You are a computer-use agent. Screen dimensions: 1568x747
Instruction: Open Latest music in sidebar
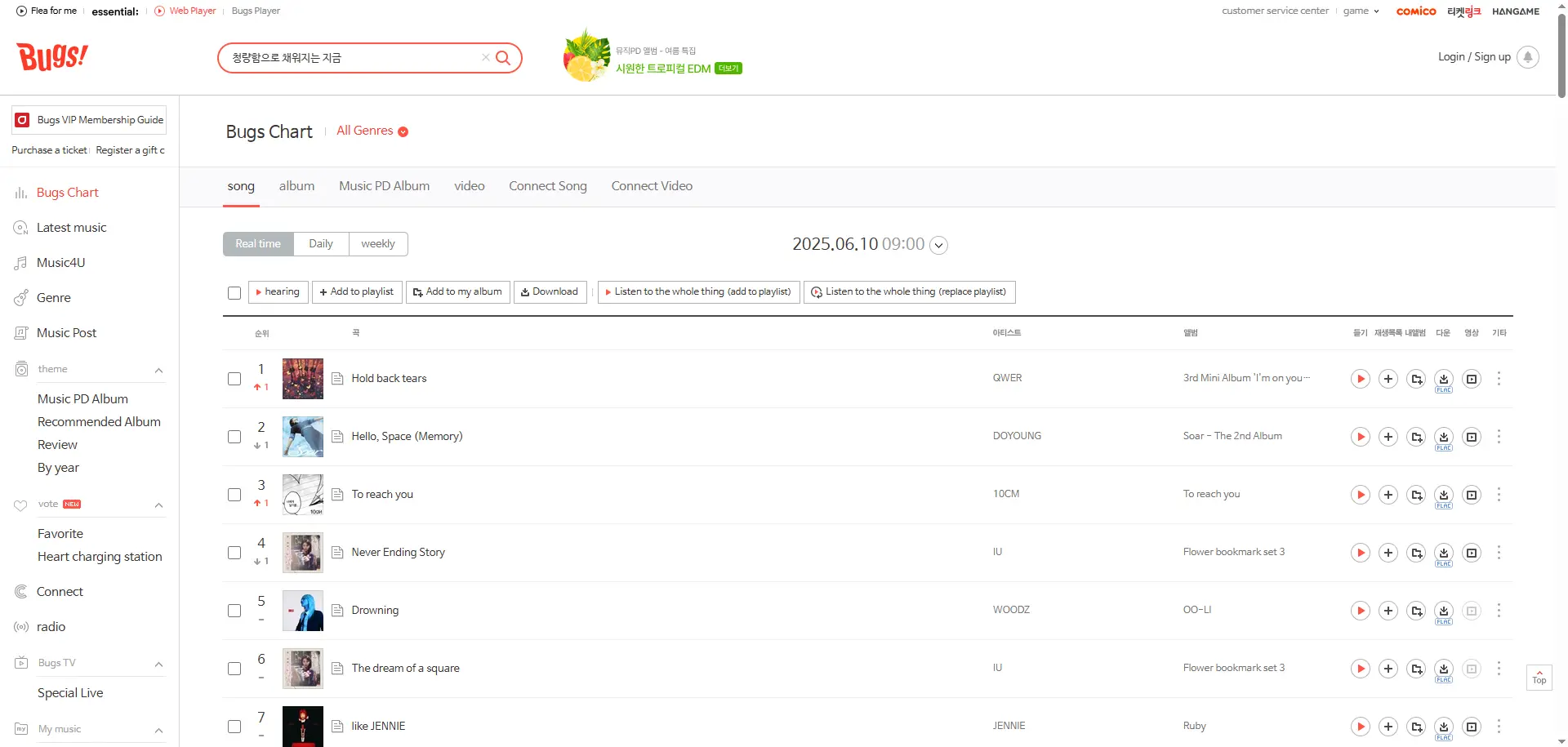coord(72,228)
